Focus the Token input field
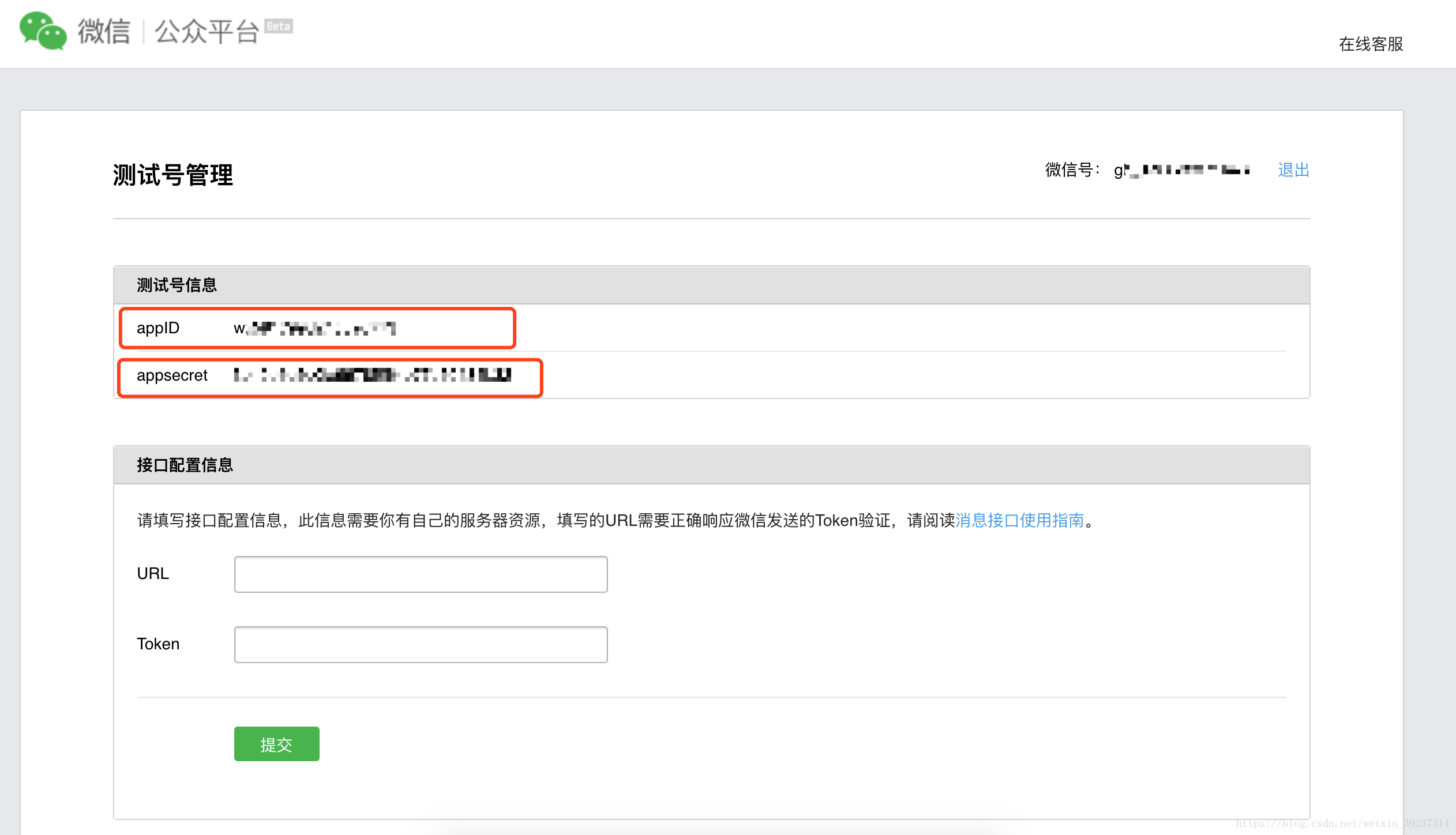Viewport: 1456px width, 835px height. tap(421, 644)
